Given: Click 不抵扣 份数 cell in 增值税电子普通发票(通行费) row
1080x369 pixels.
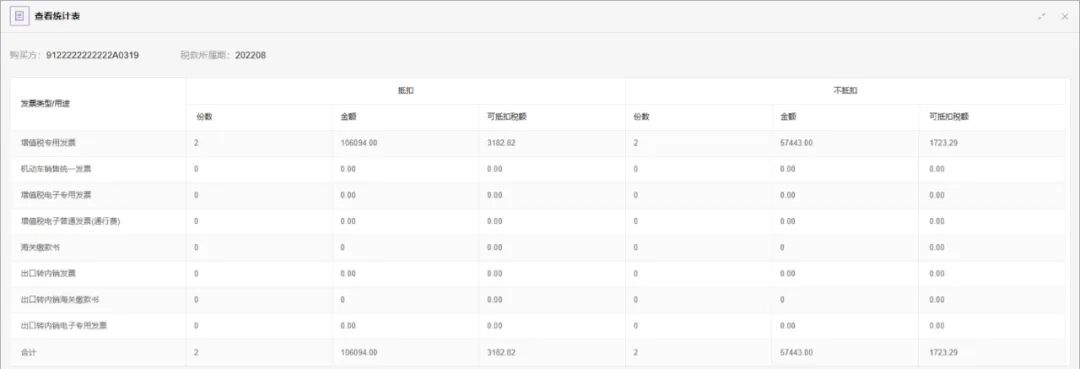Looking at the screenshot, I should pyautogui.click(x=635, y=221).
